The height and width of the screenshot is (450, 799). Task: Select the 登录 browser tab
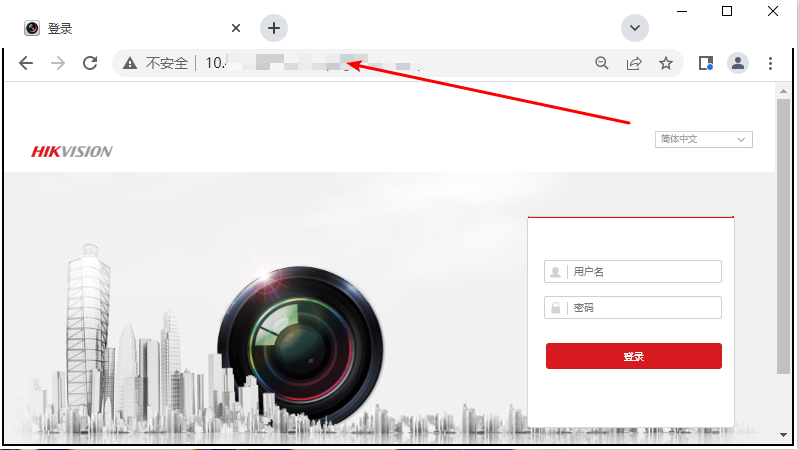tap(120, 28)
